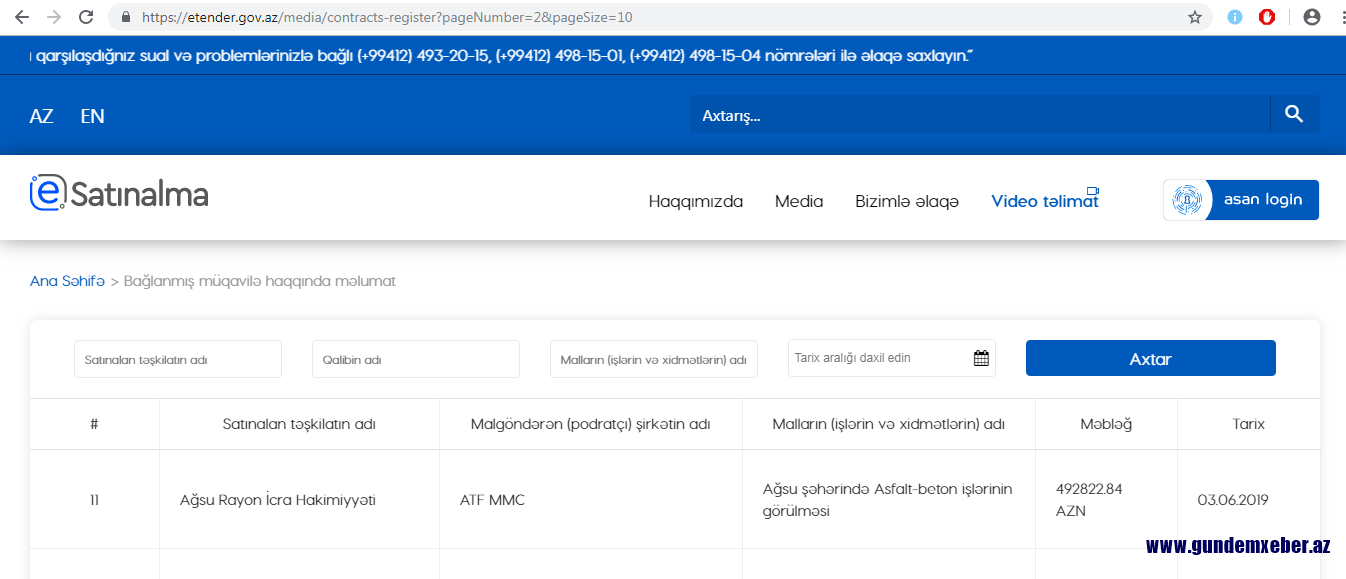Image resolution: width=1346 pixels, height=579 pixels.
Task: Go back using browser back arrow
Action: pyautogui.click(x=22, y=17)
